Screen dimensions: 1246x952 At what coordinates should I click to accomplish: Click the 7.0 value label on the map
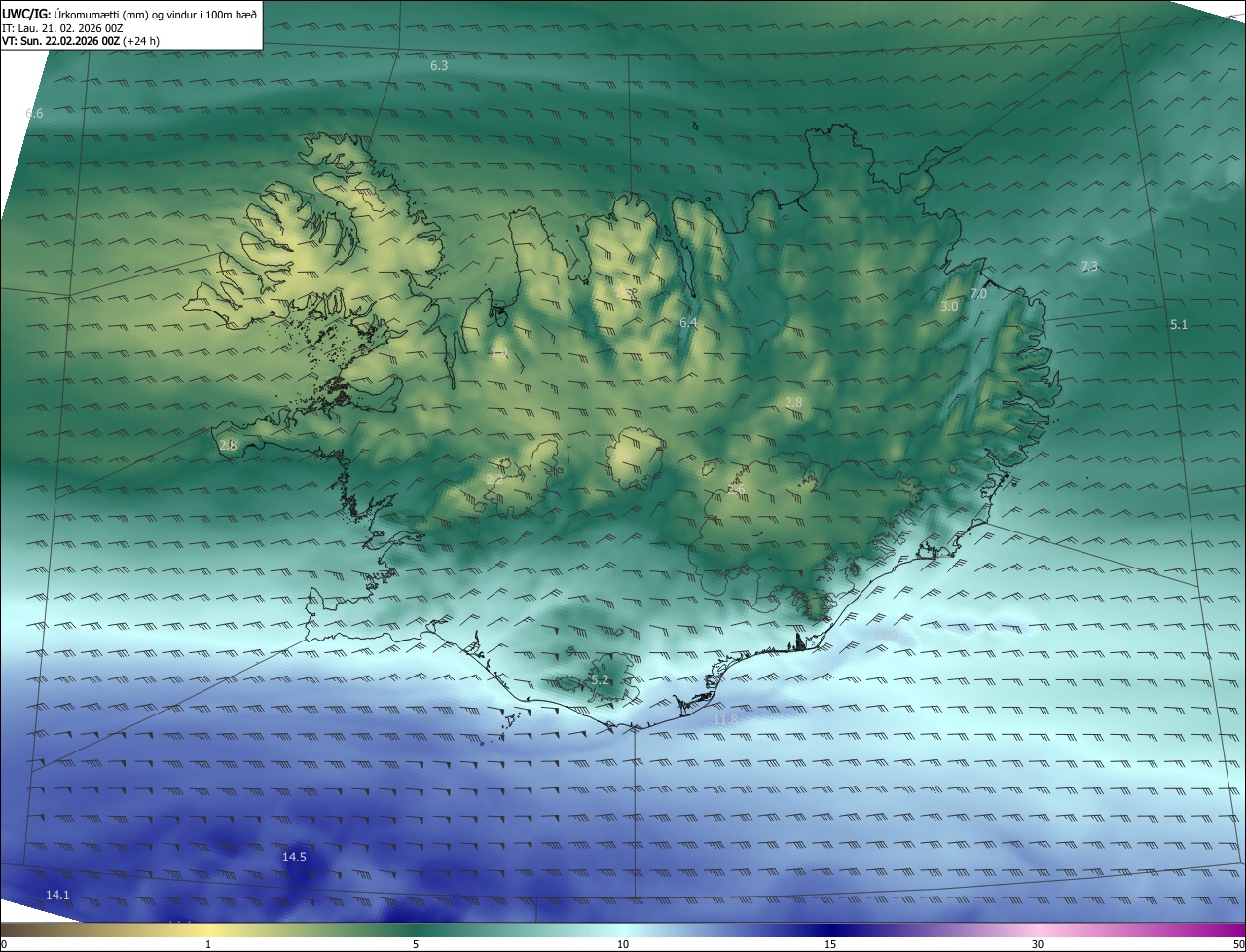tap(978, 294)
